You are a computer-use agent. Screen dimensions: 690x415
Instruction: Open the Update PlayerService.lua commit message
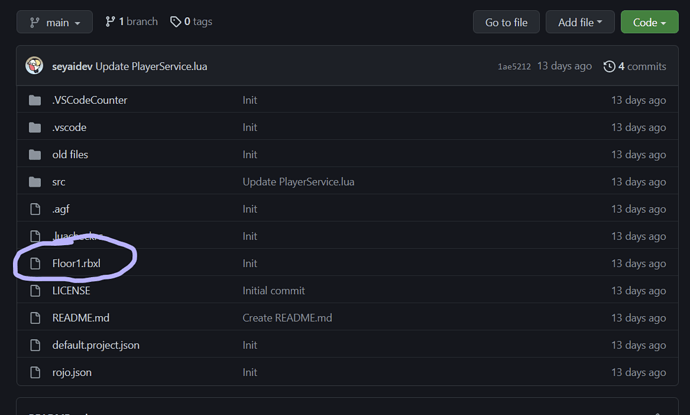pos(151,67)
